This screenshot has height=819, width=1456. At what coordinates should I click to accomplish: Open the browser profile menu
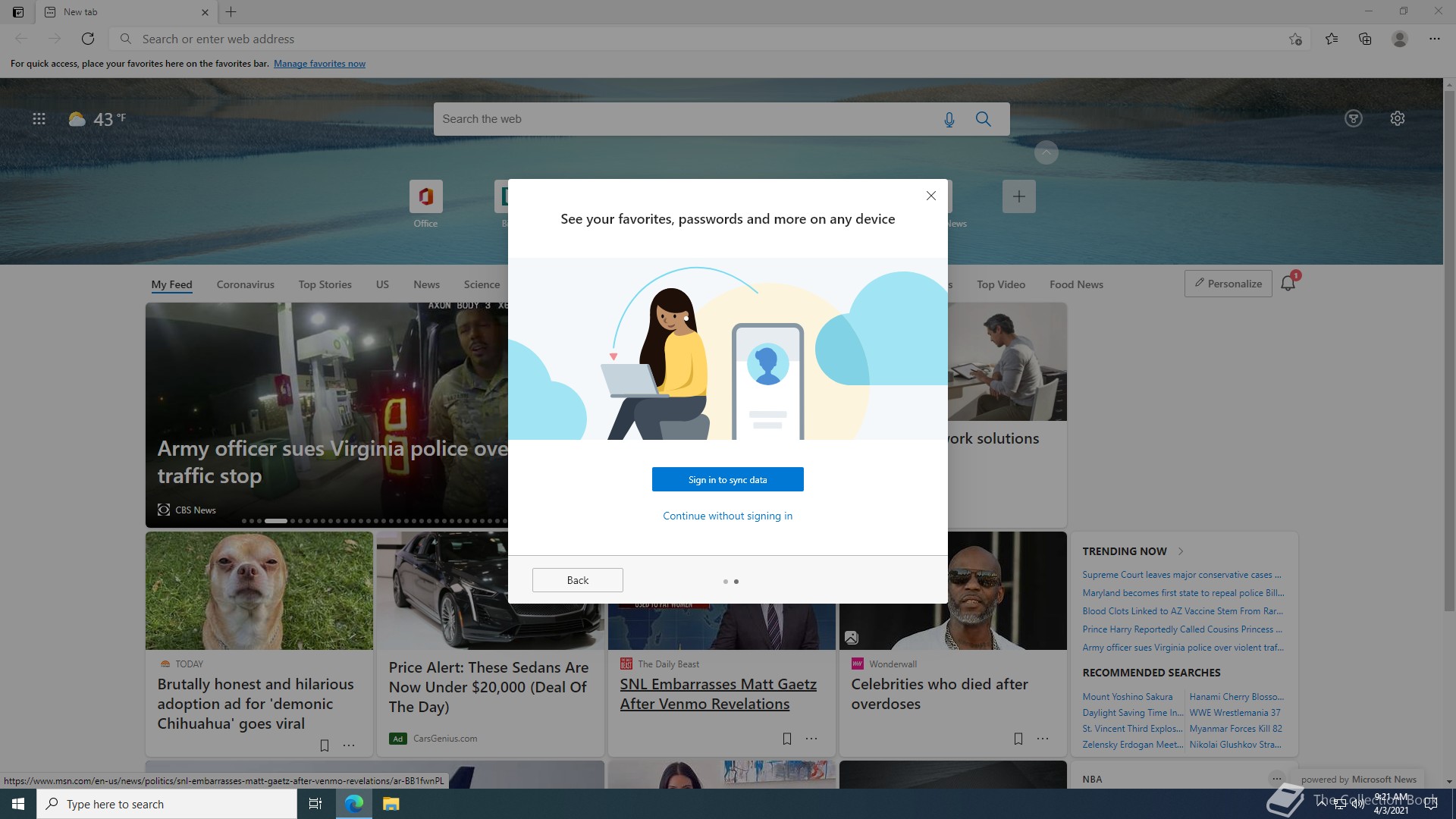pyautogui.click(x=1400, y=39)
